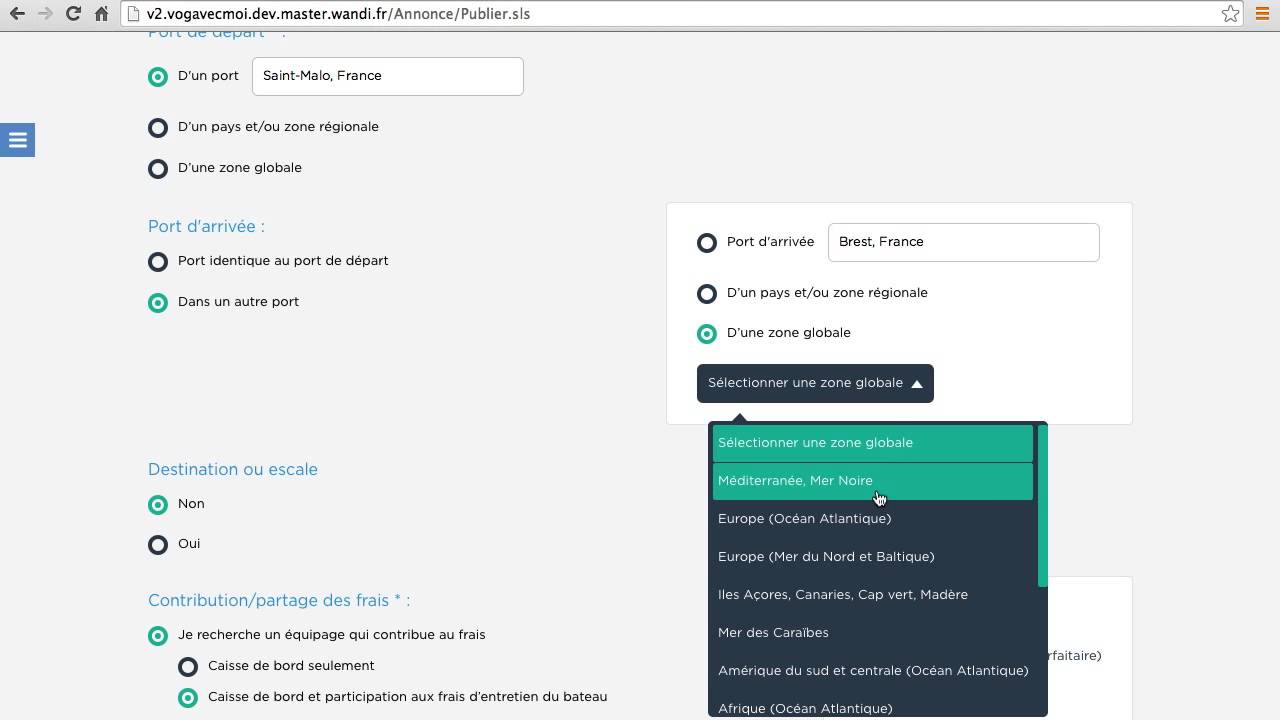1280x720 pixels.
Task: Select departure 'D'une zone globale' radio
Action: point(158,169)
